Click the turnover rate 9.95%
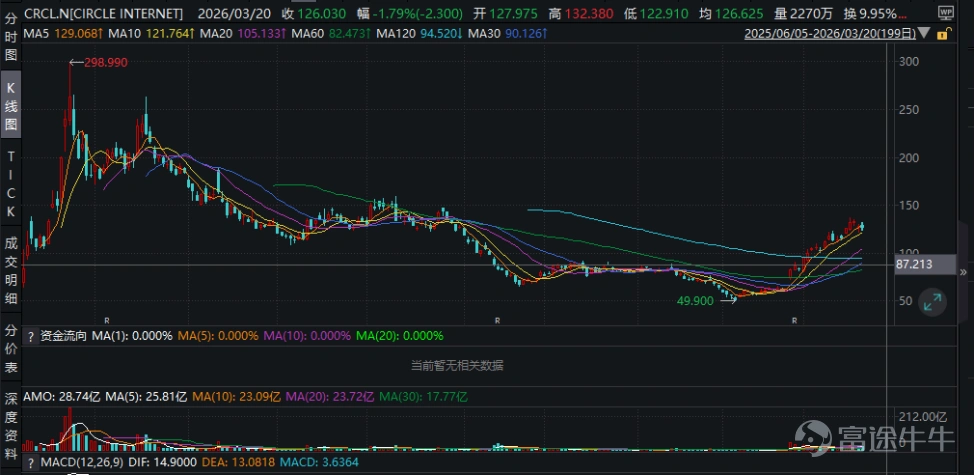The height and width of the screenshot is (475, 975). point(876,13)
